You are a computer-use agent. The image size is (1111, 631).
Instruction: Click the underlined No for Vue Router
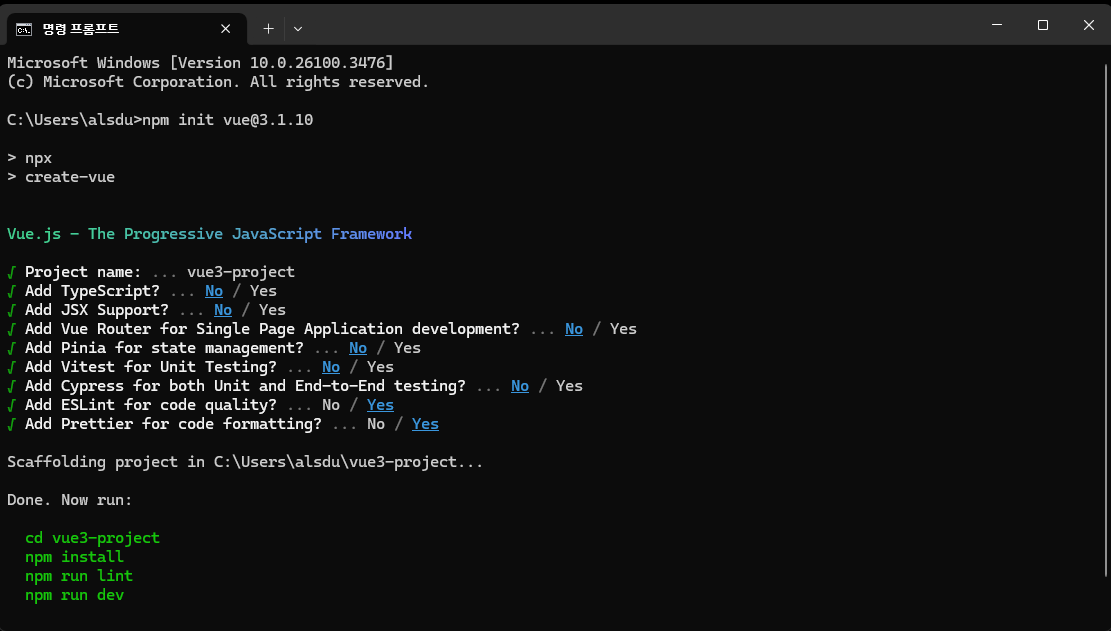(574, 329)
